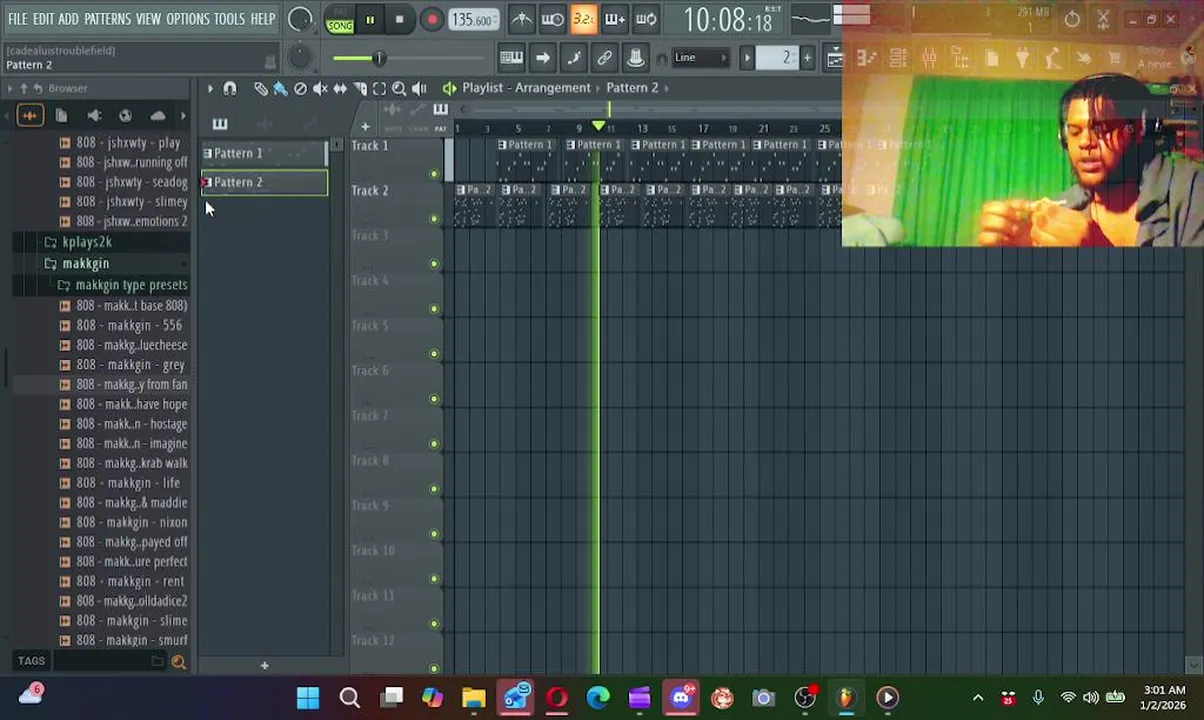Toggle the loop recording icon
Image resolution: width=1204 pixels, height=720 pixels.
(x=646, y=19)
